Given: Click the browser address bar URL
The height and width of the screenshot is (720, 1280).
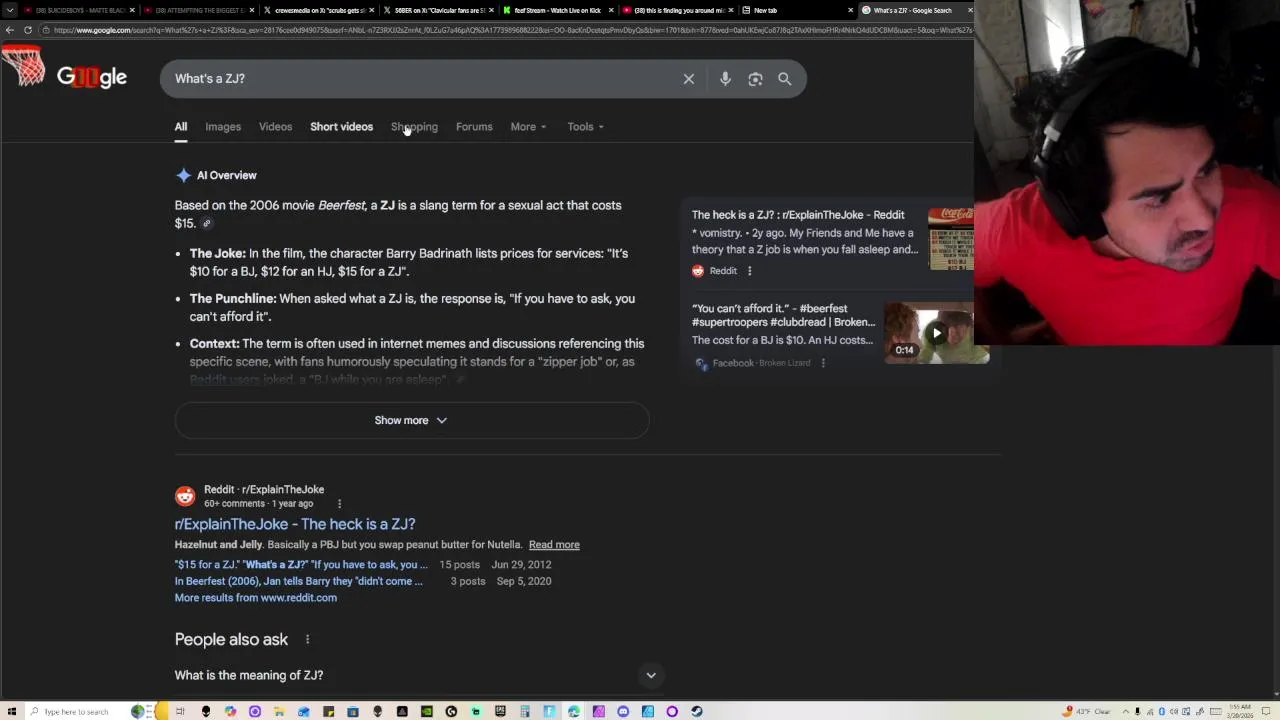Looking at the screenshot, I should pyautogui.click(x=510, y=30).
